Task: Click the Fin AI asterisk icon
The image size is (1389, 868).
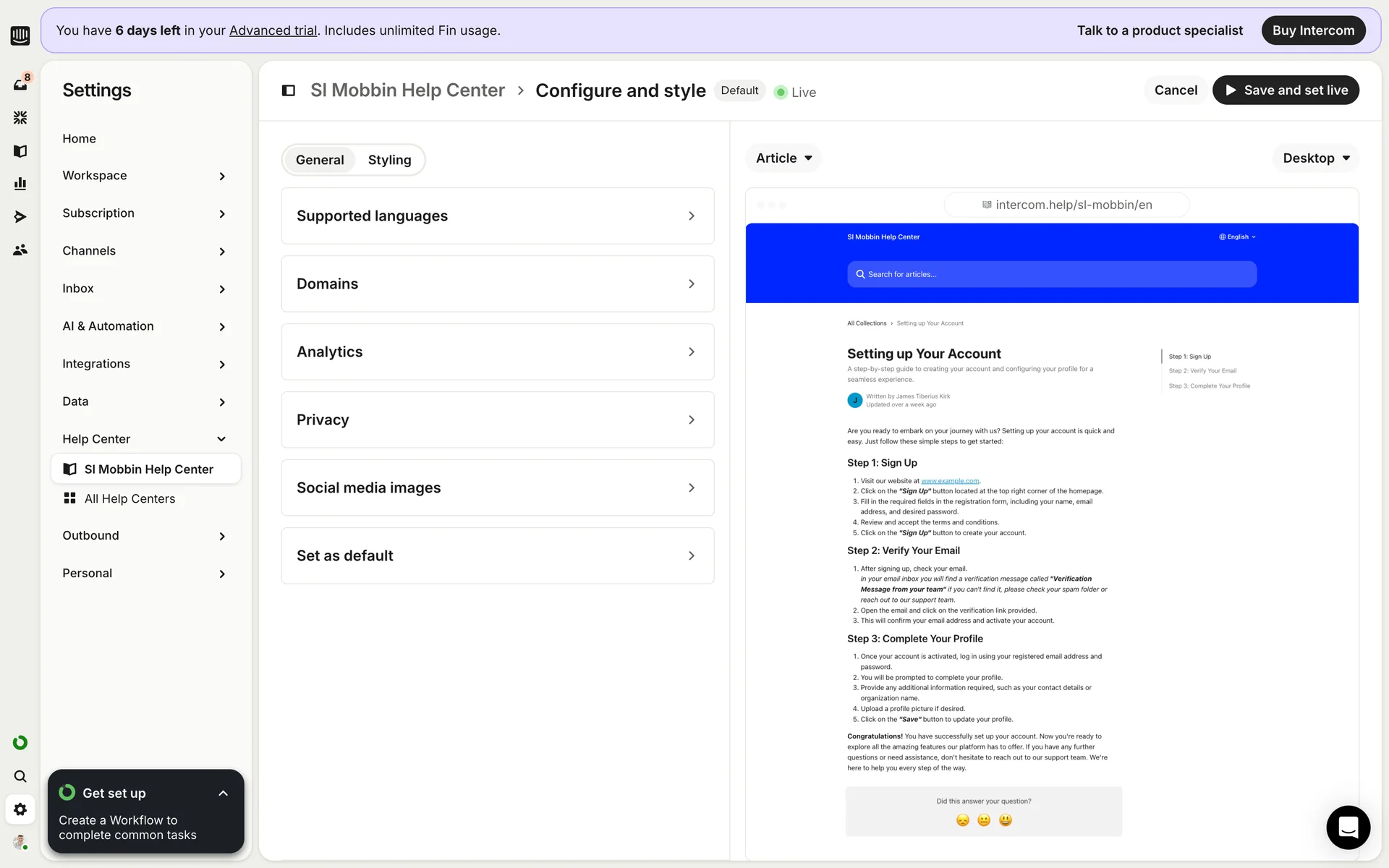Action: click(20, 117)
